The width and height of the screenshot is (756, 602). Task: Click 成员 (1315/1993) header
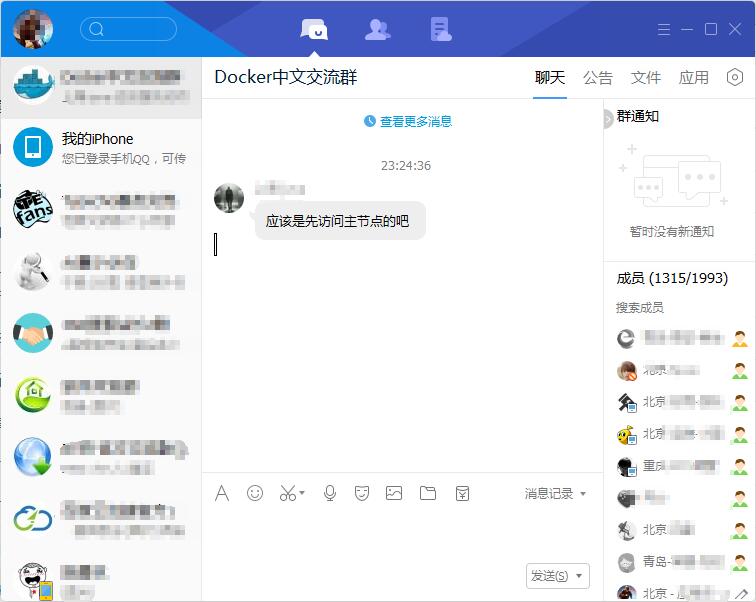(x=672, y=278)
